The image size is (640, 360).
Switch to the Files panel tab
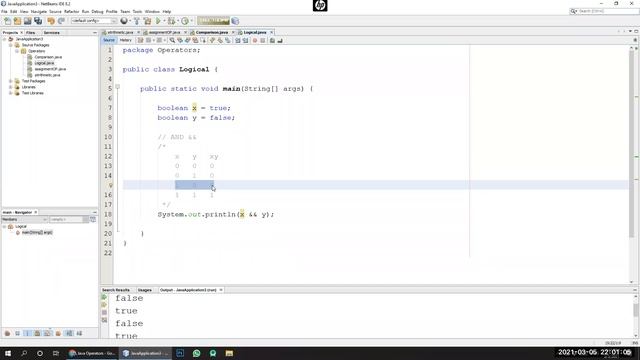(31, 32)
